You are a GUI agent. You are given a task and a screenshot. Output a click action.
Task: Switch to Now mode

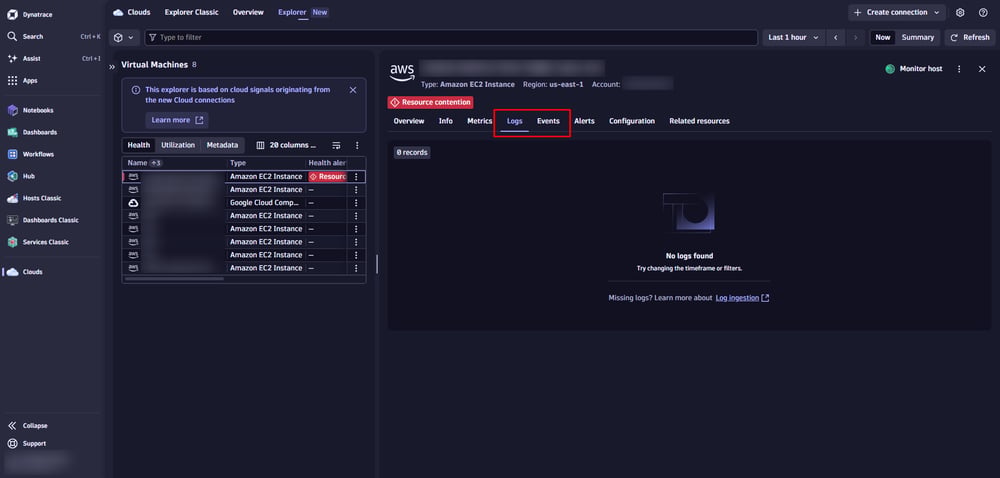pyautogui.click(x=883, y=38)
